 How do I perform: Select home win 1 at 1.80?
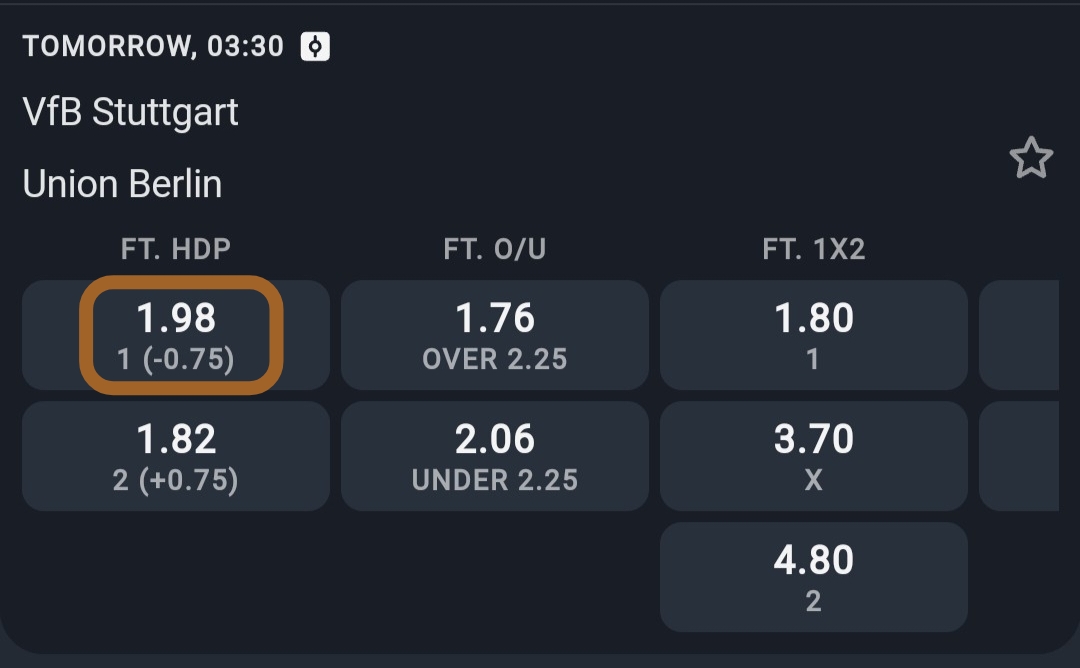pos(813,335)
